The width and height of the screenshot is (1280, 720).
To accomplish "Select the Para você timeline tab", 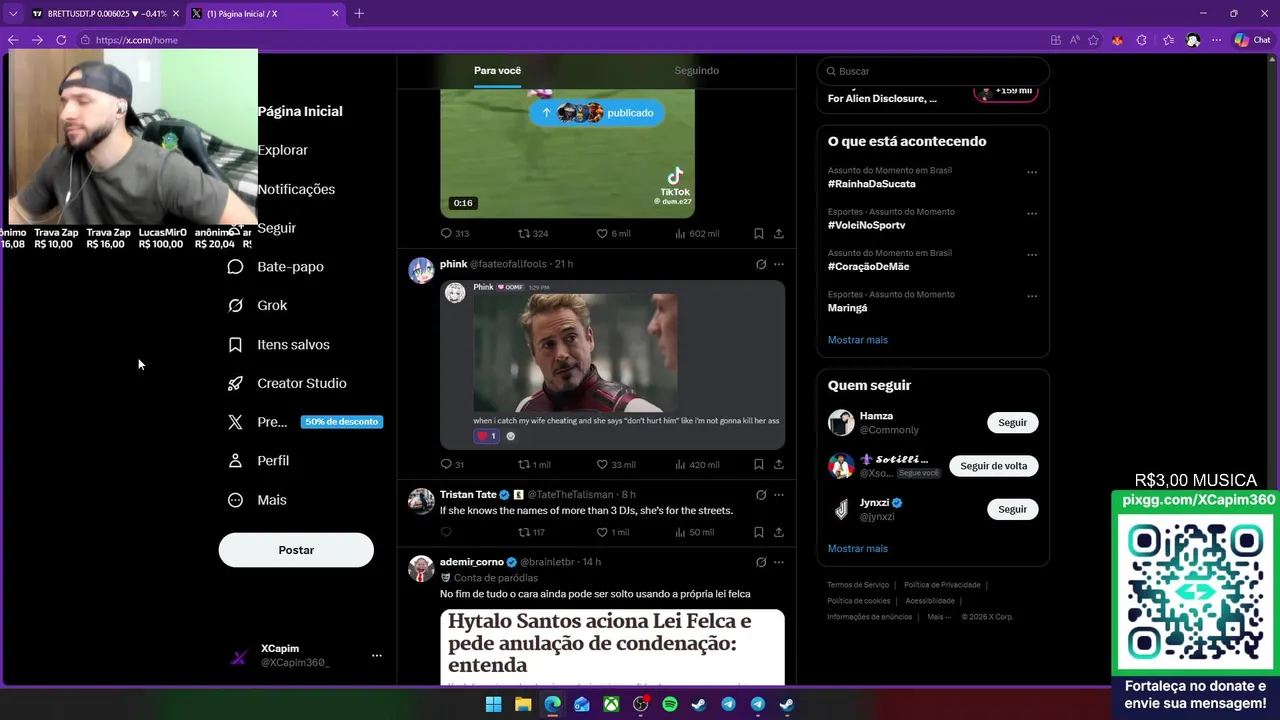I will click(x=497, y=71).
